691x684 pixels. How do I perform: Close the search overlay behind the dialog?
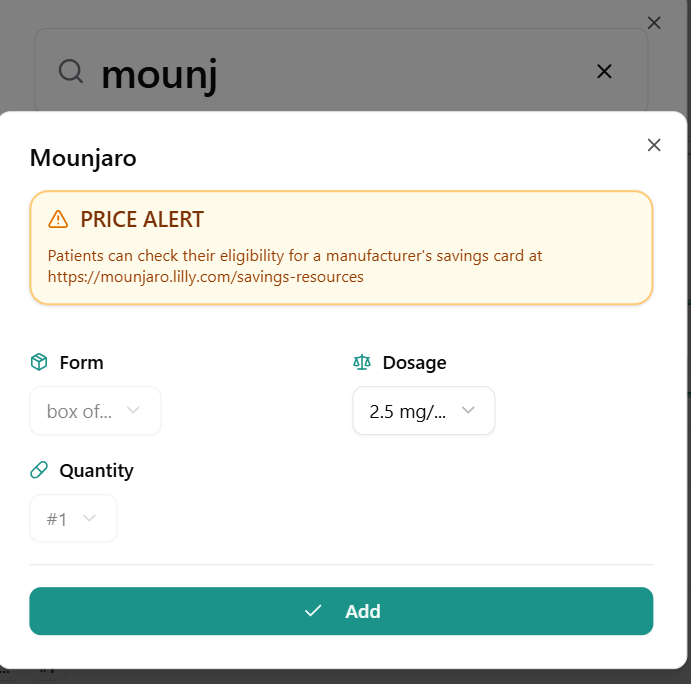654,23
